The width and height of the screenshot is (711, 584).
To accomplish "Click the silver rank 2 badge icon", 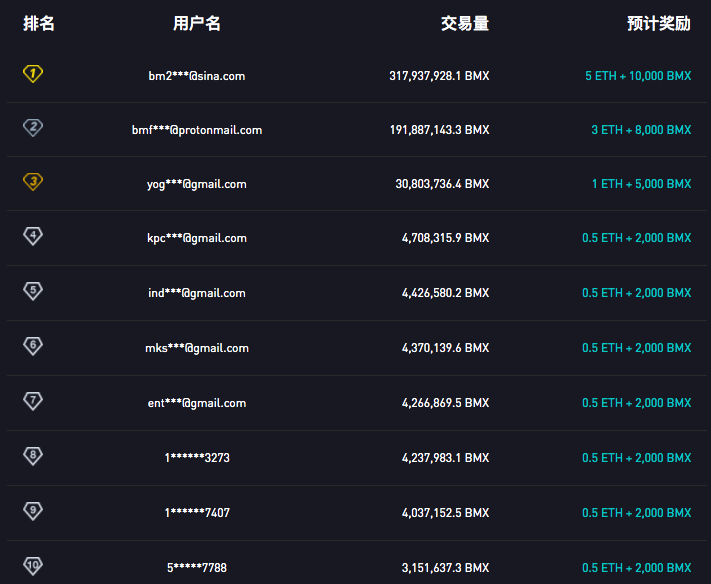I will [x=33, y=127].
